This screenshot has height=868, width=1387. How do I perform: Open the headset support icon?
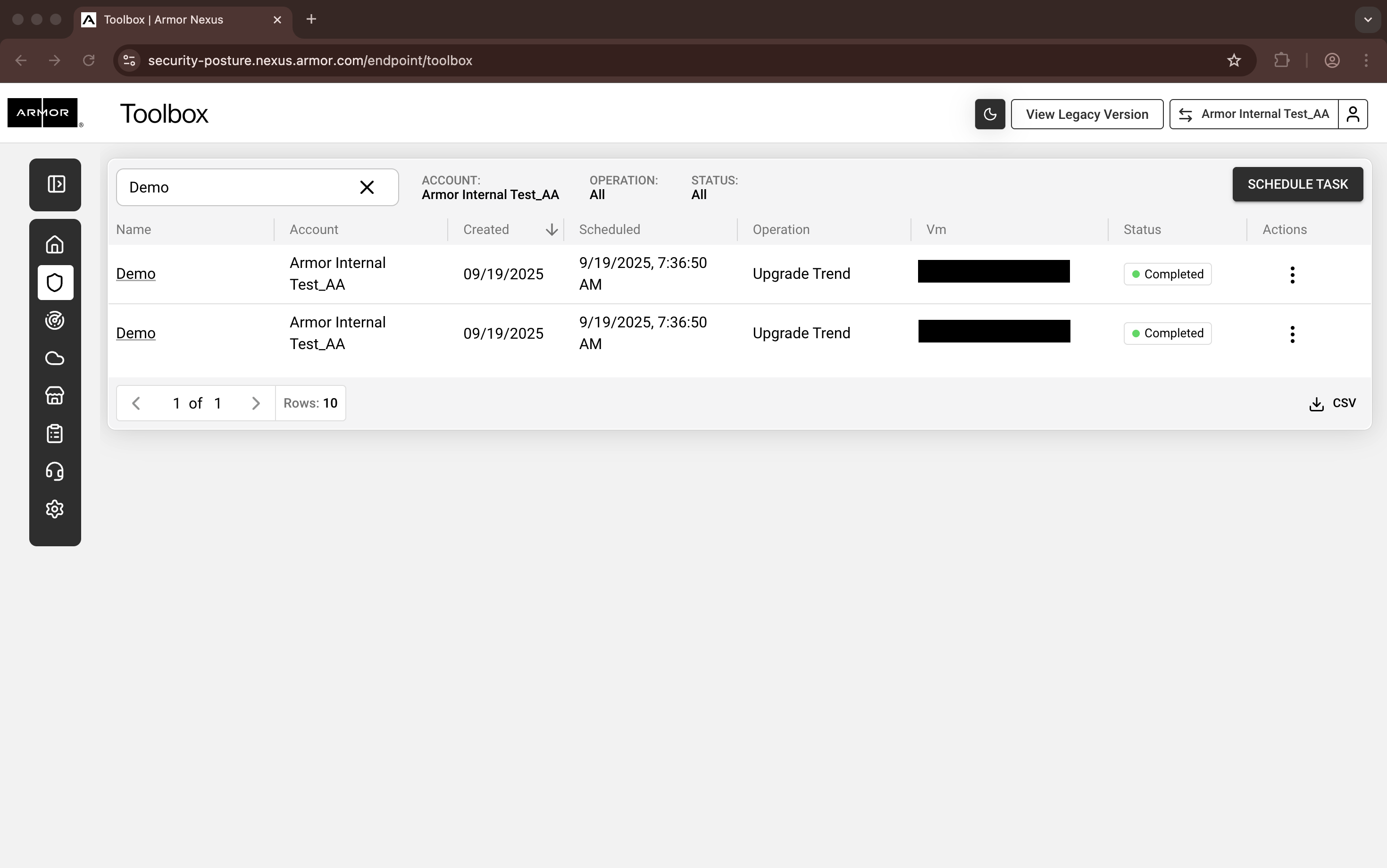coord(55,471)
